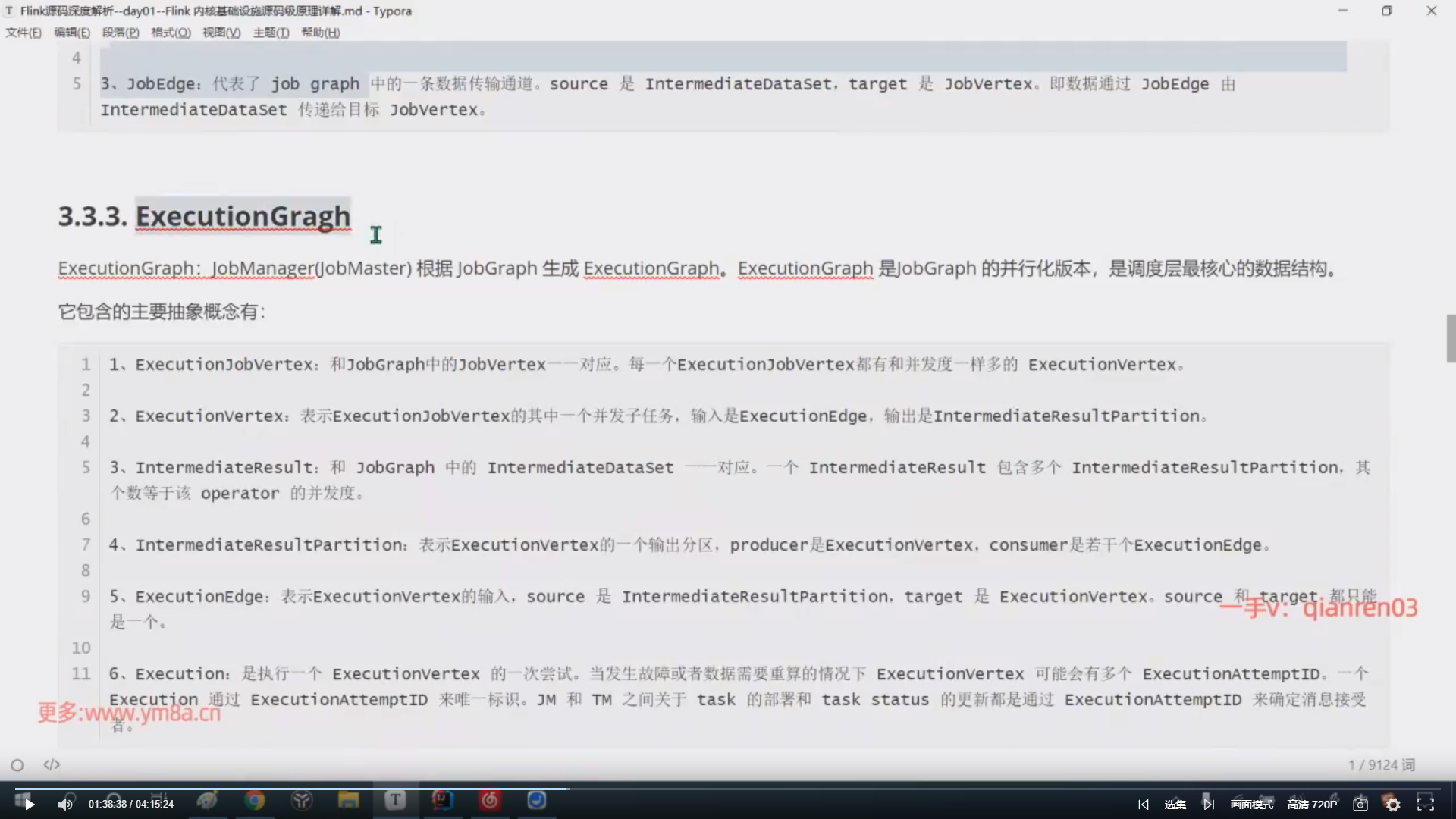Toggle the sidebar circle icon
This screenshot has height=819, width=1456.
click(17, 765)
